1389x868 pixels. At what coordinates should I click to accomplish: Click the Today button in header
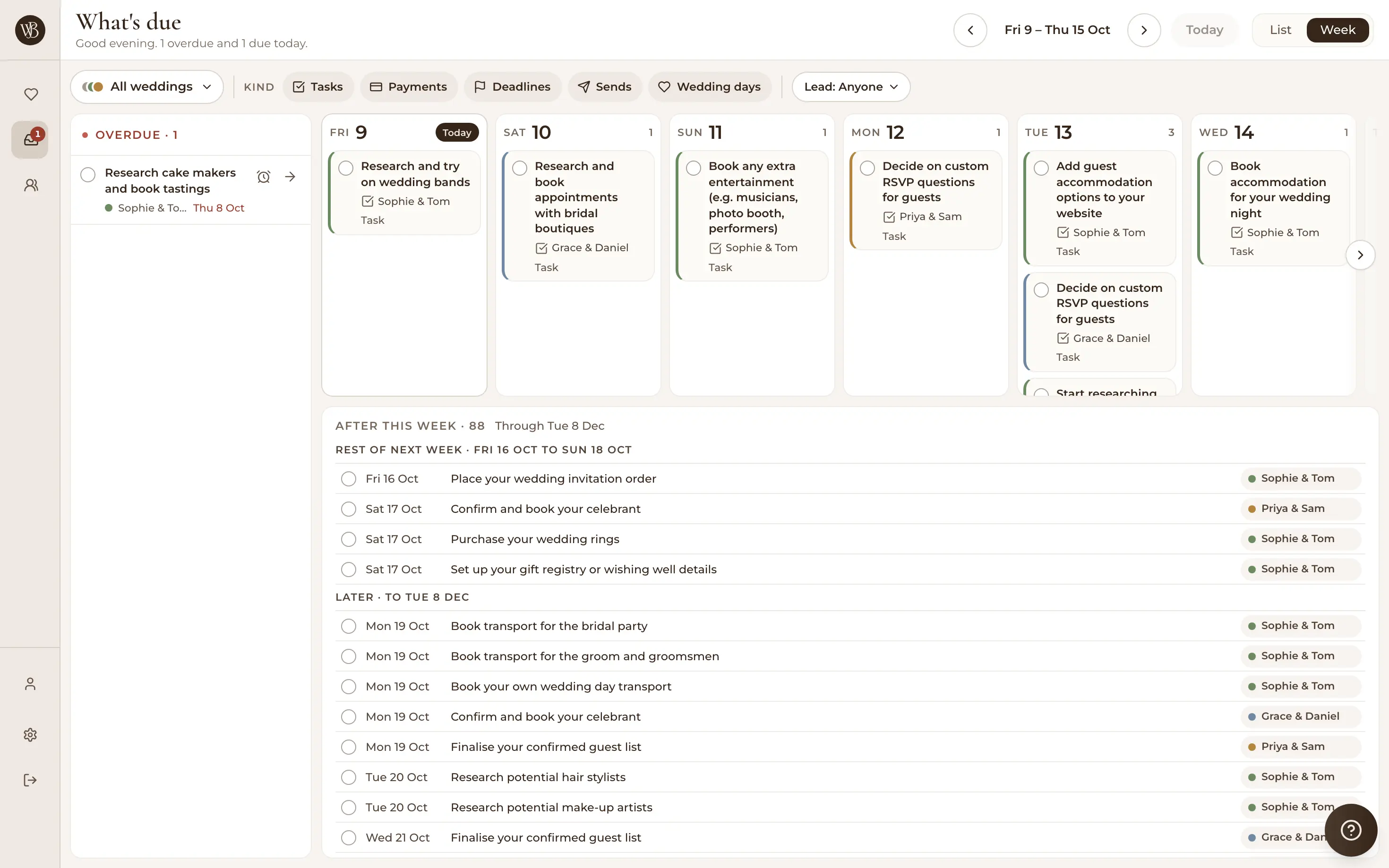click(1204, 30)
